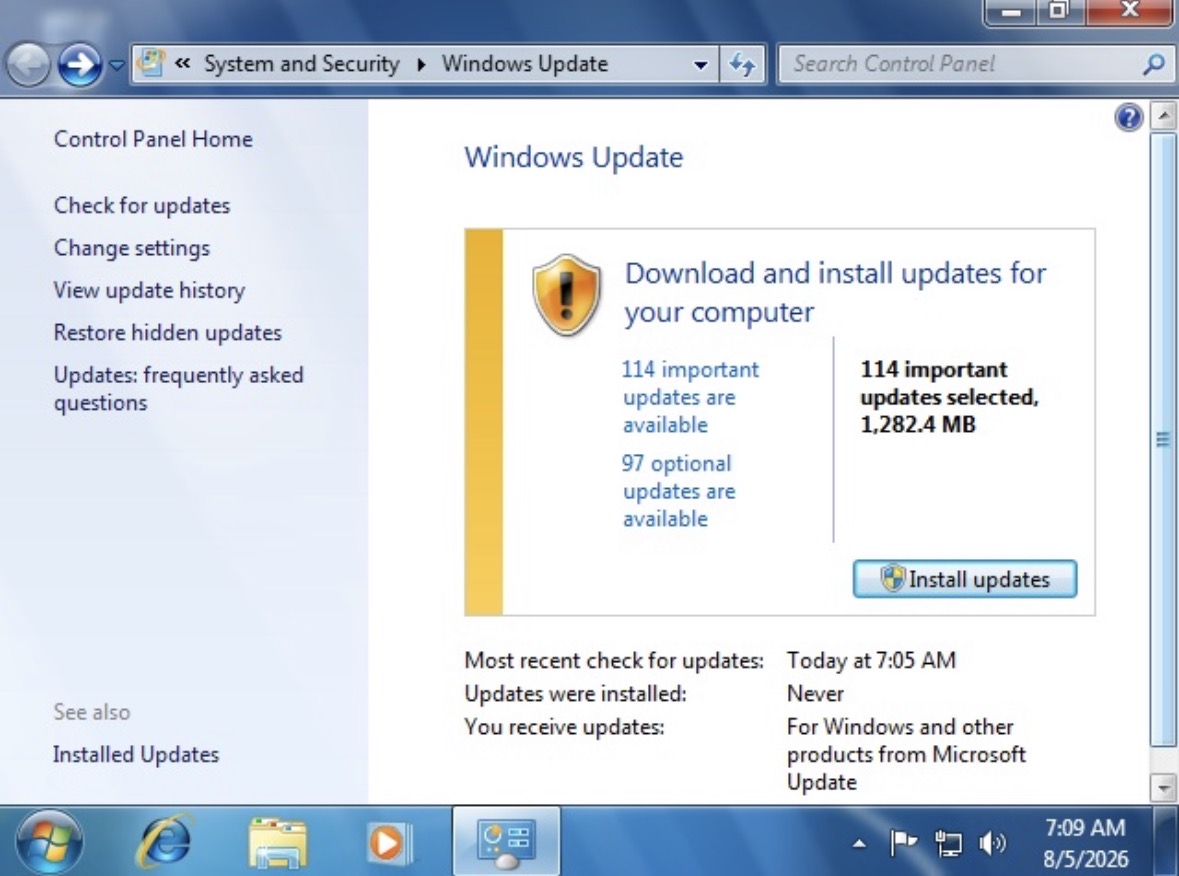
Task: Click the Install updates button
Action: (x=965, y=579)
